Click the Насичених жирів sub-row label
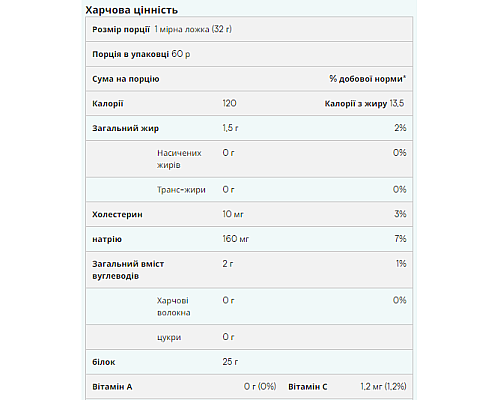 [179, 159]
